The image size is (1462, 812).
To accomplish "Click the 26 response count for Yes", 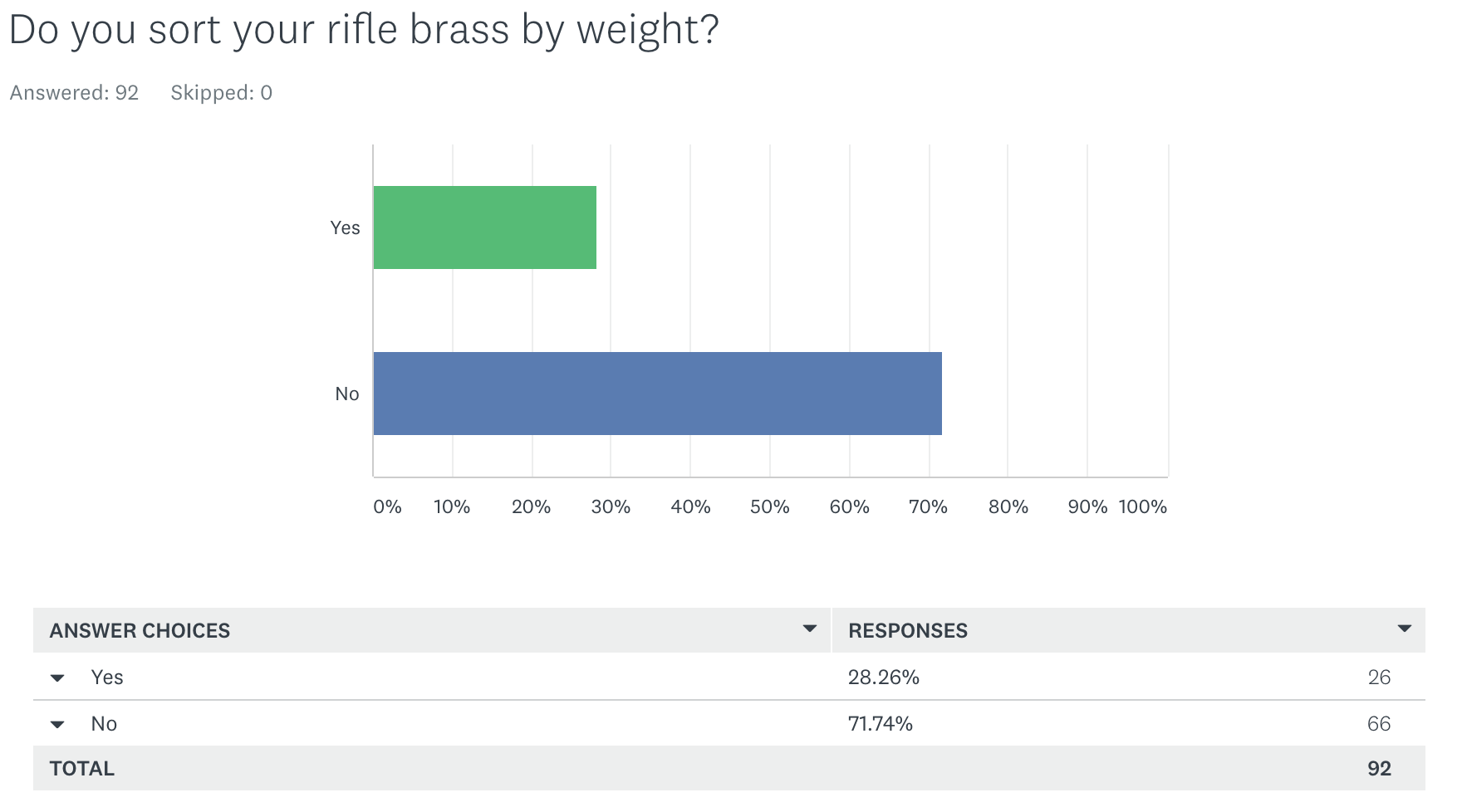I will (x=1379, y=677).
